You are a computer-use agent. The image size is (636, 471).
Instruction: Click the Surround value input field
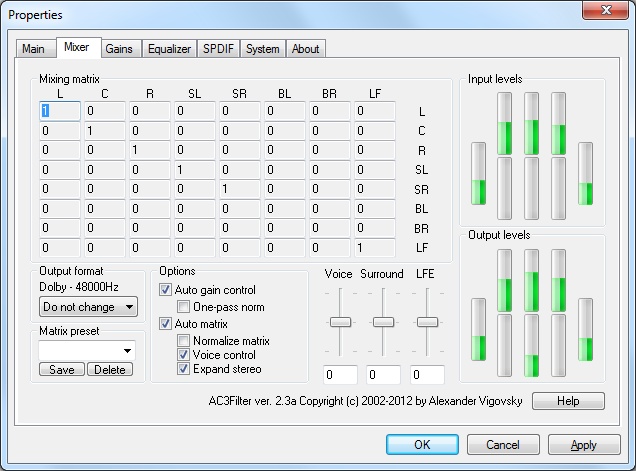(x=383, y=374)
